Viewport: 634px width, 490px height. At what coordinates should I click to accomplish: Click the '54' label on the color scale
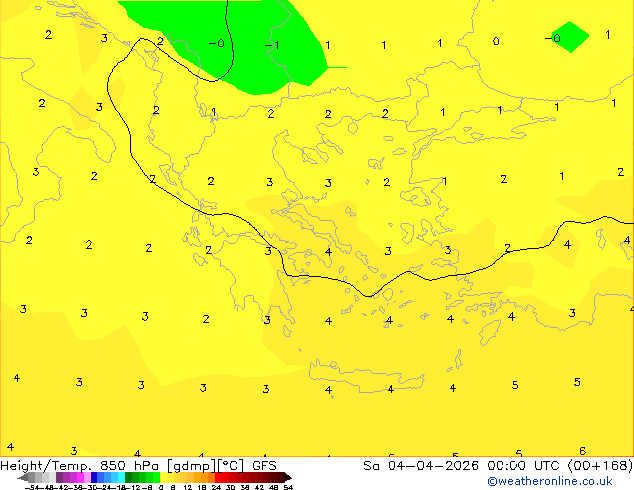click(288, 487)
